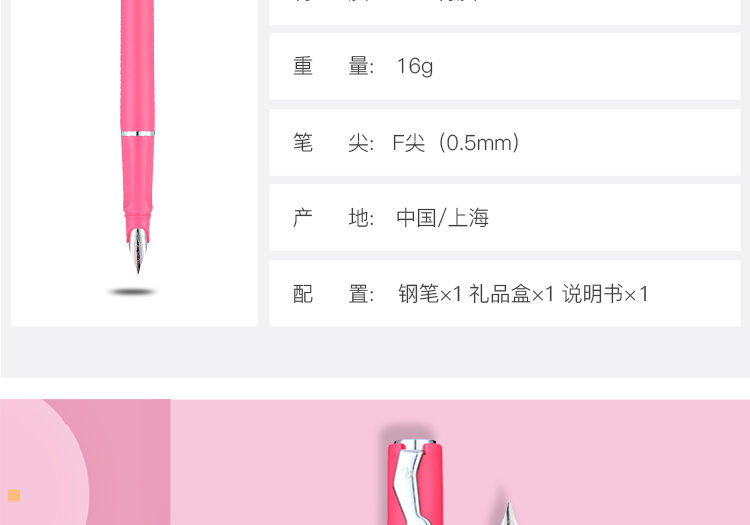Click the light pink circle shape on the banner
The image size is (750, 525).
coord(43,462)
